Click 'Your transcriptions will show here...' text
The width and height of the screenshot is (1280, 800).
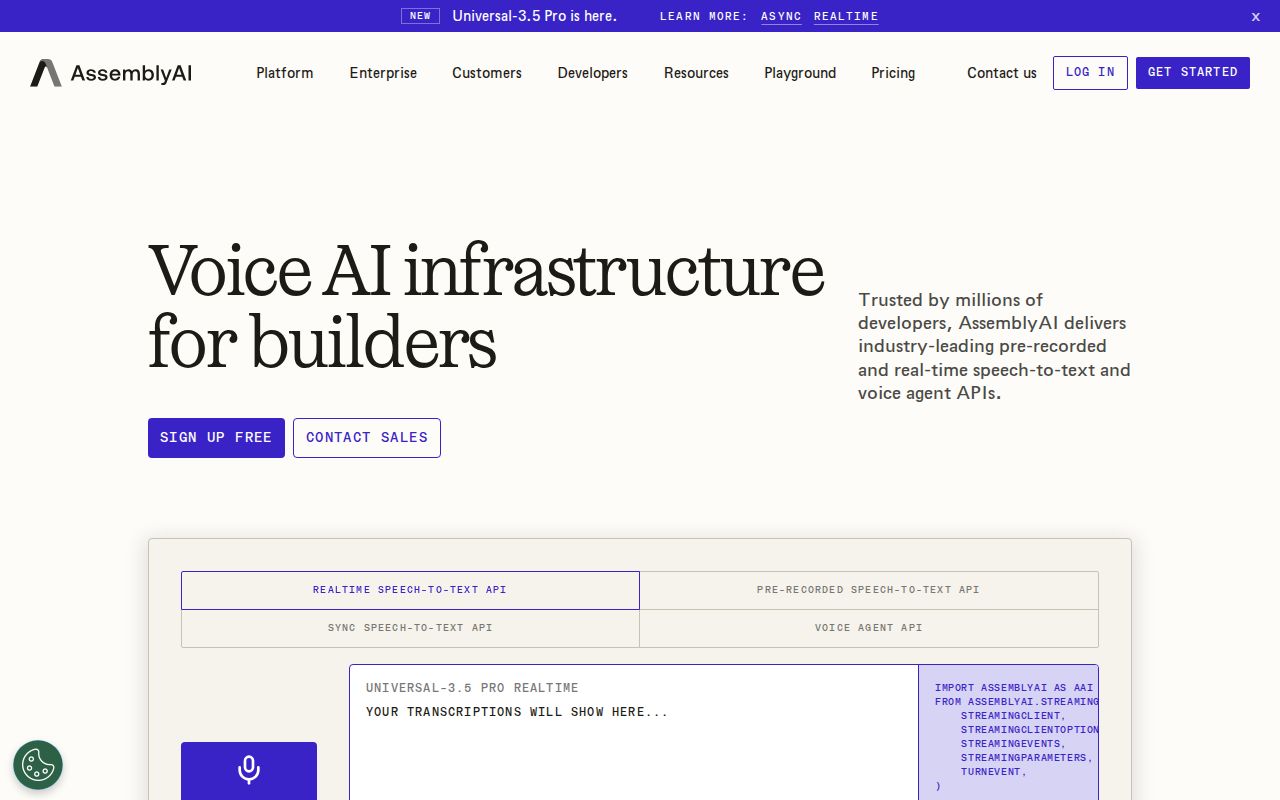[x=517, y=712]
